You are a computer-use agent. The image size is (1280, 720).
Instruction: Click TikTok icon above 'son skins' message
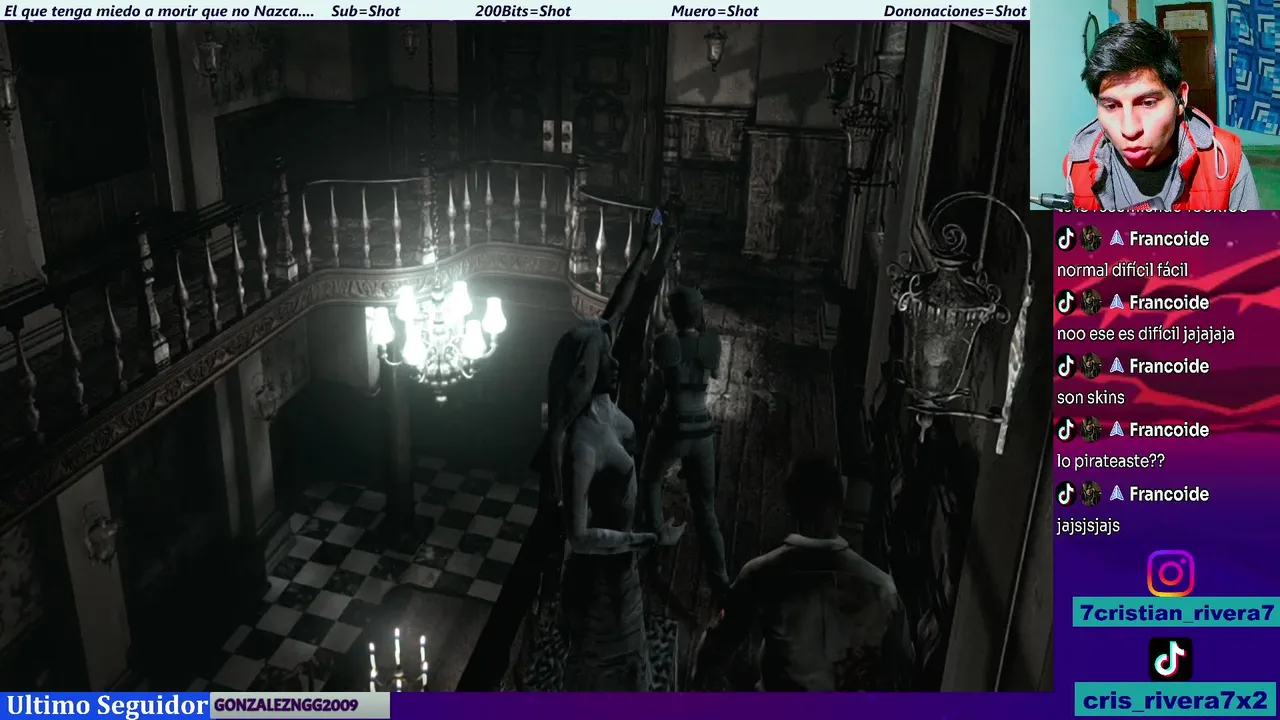(x=1066, y=366)
